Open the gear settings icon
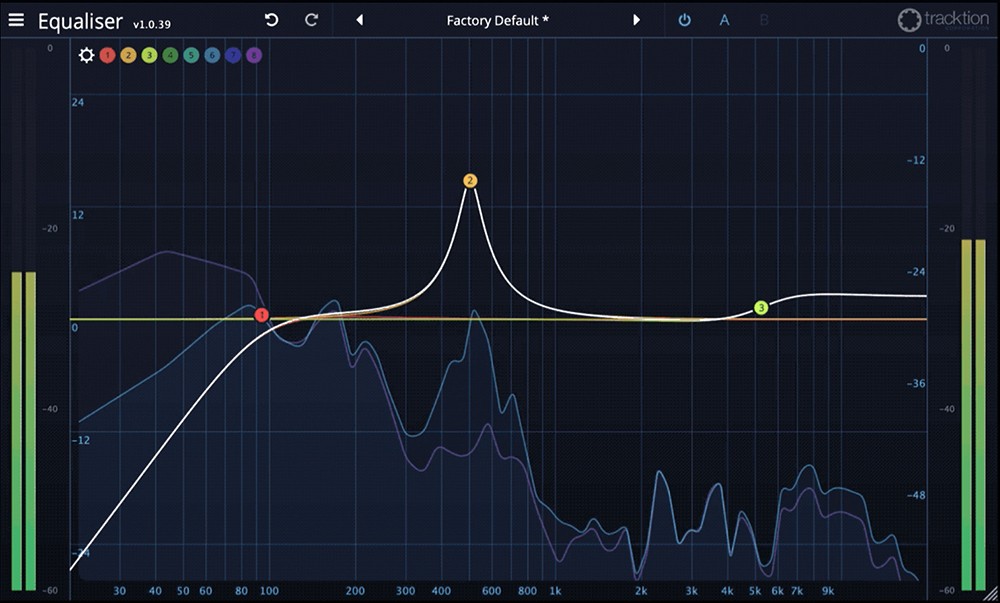This screenshot has width=1000, height=603. [87, 55]
